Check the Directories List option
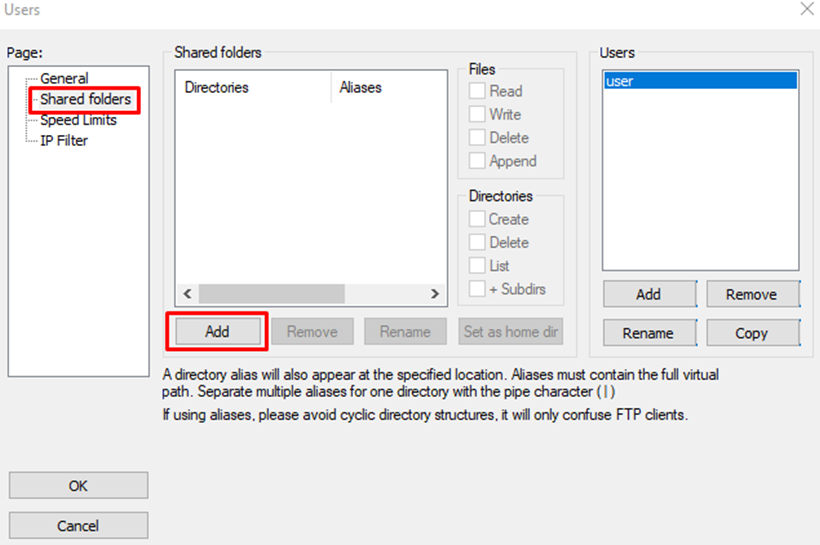This screenshot has width=820, height=545. click(x=478, y=266)
